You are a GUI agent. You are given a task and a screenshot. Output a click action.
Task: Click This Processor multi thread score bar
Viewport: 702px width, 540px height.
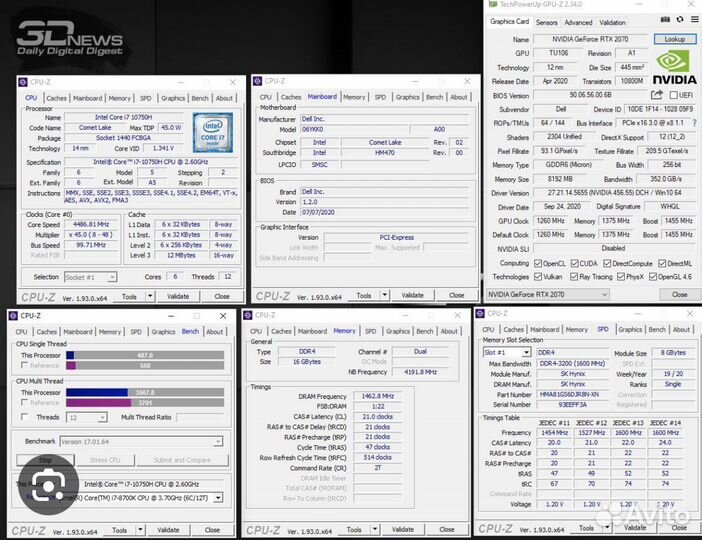pyautogui.click(x=145, y=392)
